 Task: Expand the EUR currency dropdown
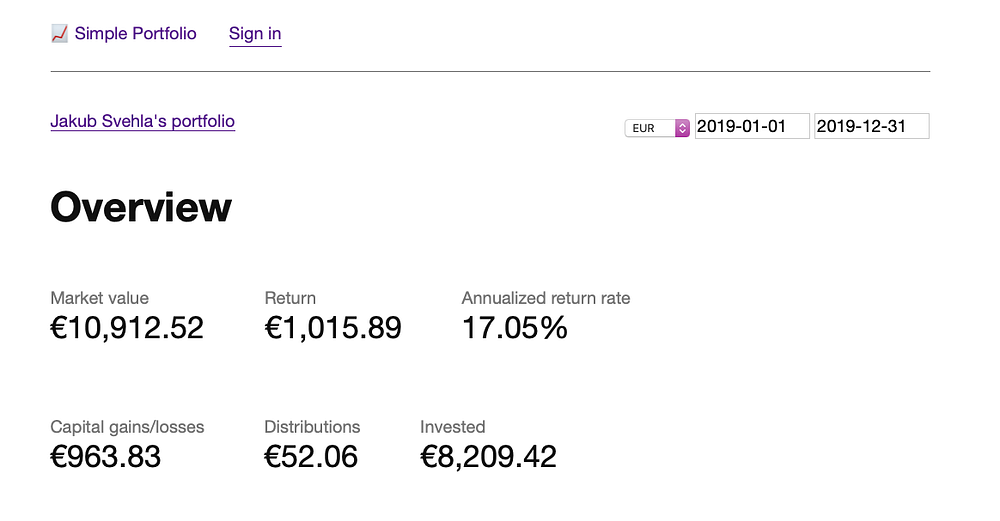coord(657,128)
